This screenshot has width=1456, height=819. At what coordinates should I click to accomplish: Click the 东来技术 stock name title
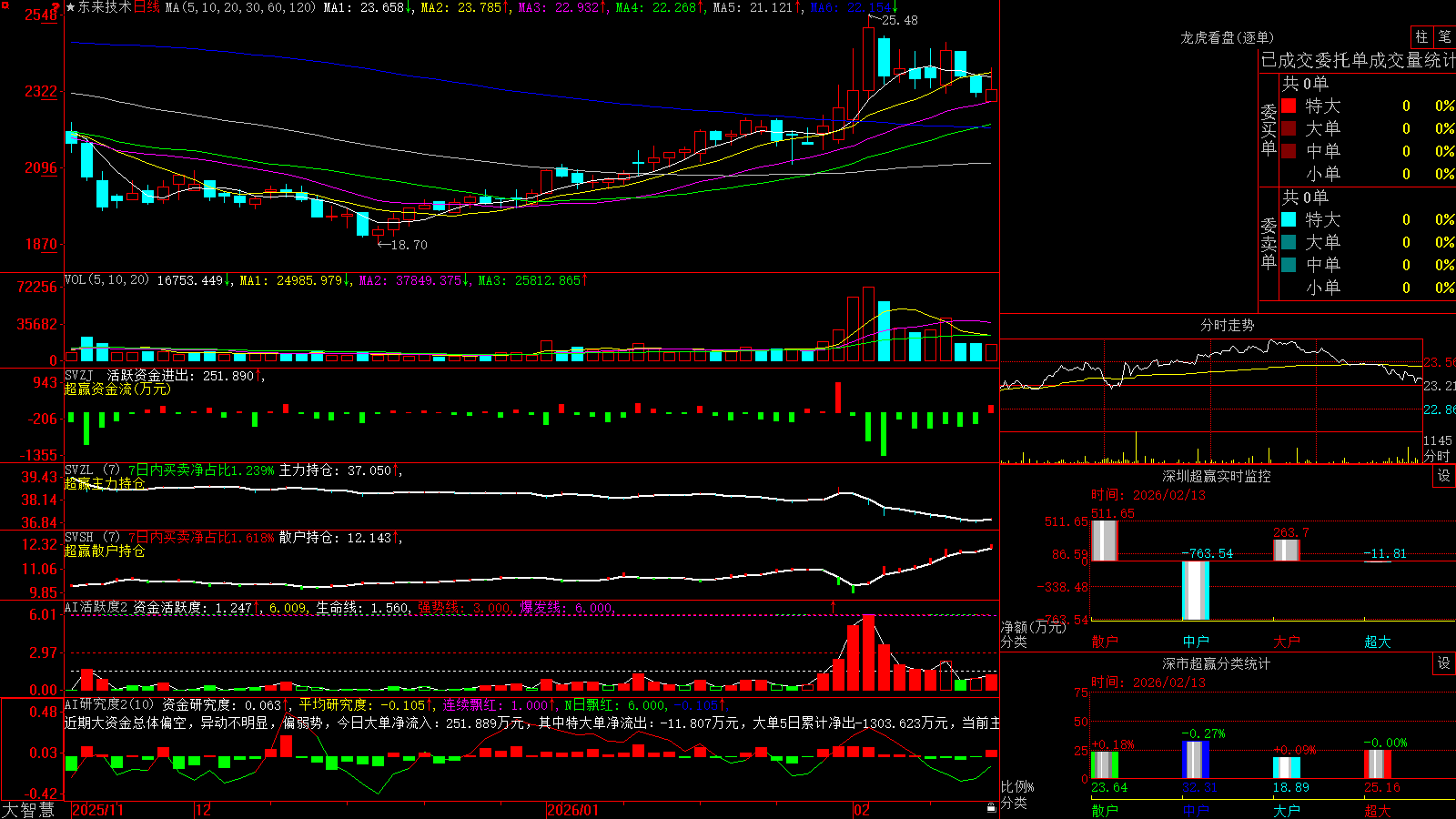pos(105,7)
